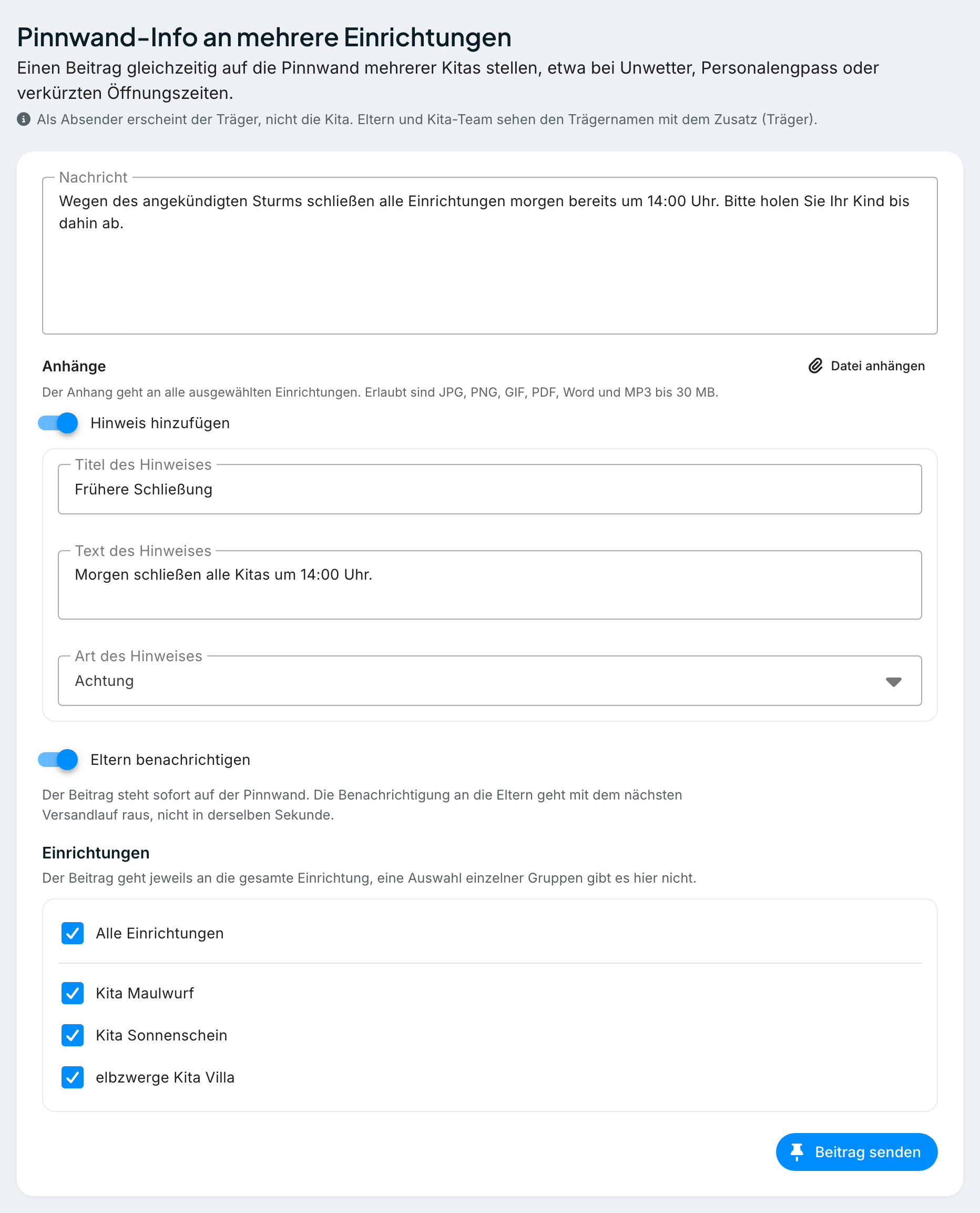This screenshot has width=980, height=1213.
Task: Click the Titel des Hinweises field
Action: pyautogui.click(x=489, y=489)
